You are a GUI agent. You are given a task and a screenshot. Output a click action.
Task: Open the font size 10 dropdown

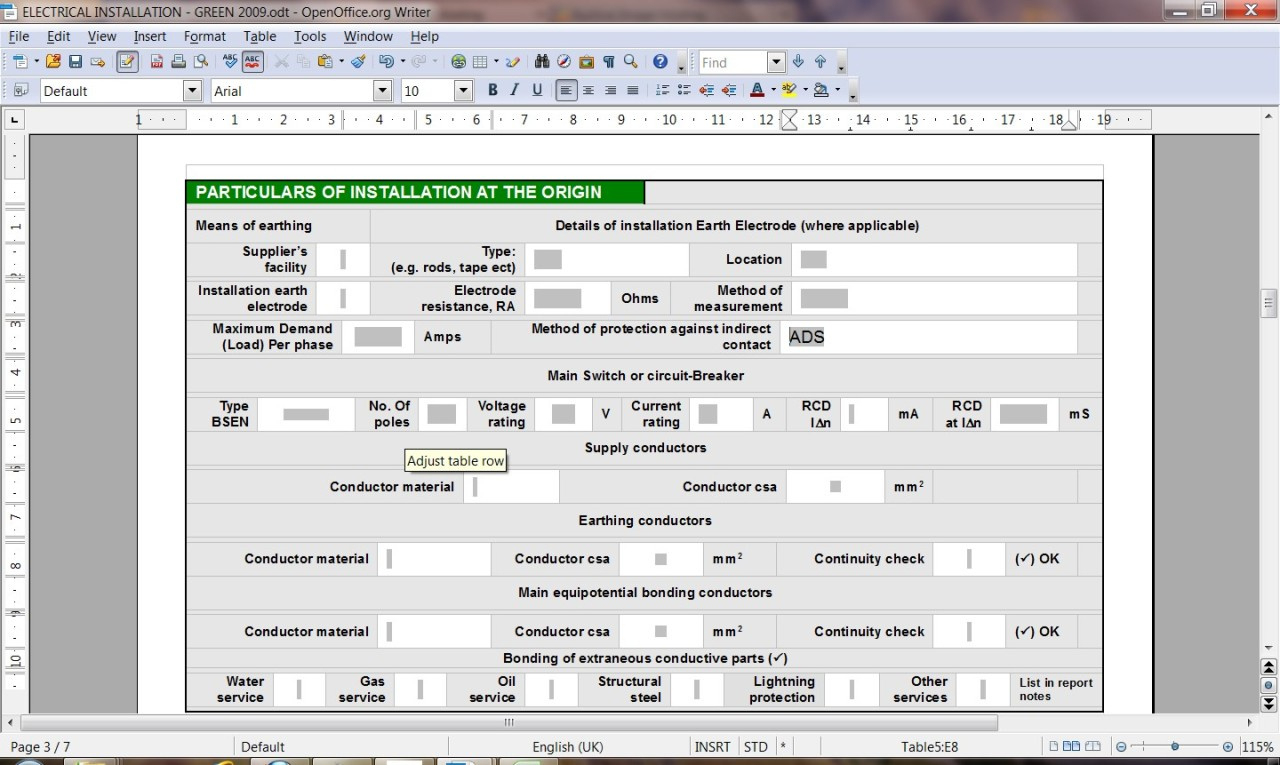463,90
